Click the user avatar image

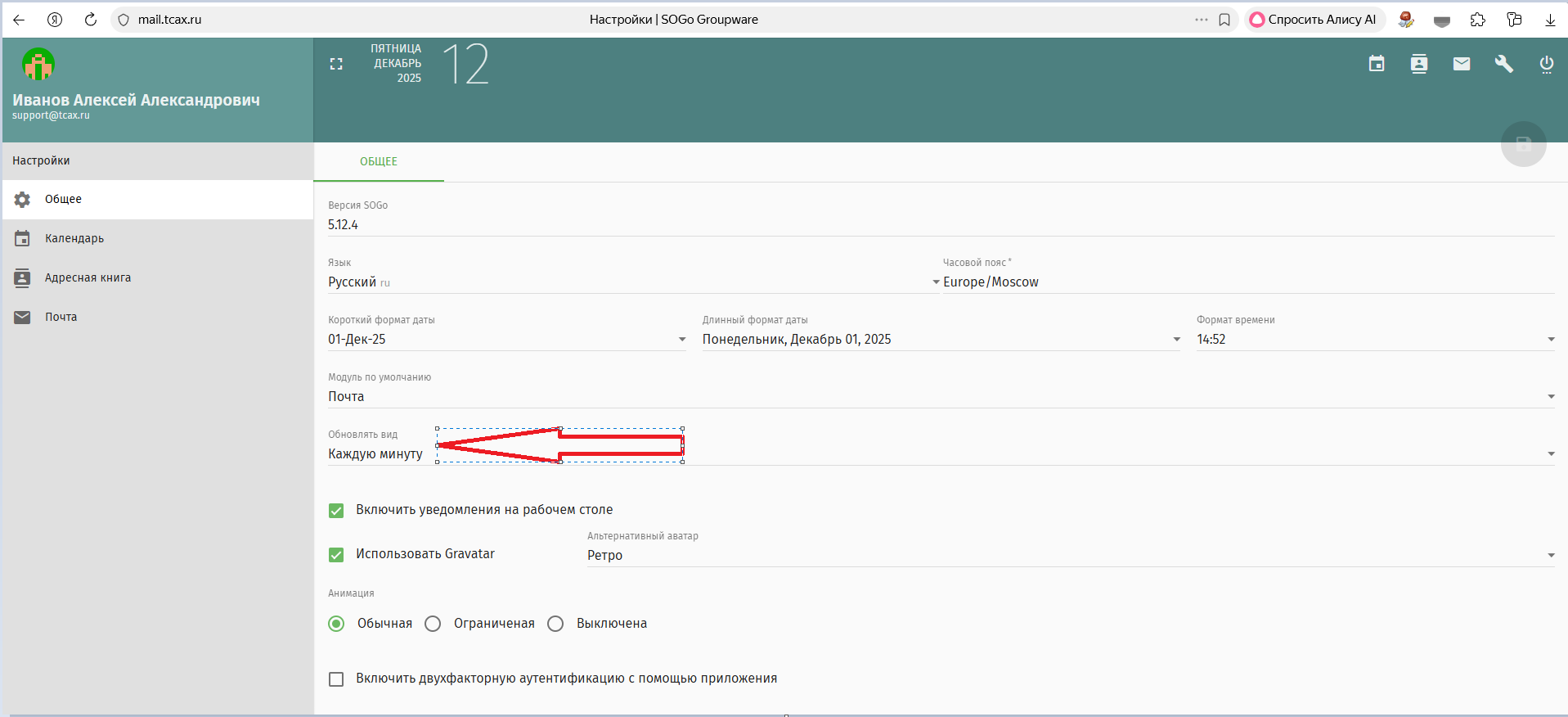tap(38, 64)
